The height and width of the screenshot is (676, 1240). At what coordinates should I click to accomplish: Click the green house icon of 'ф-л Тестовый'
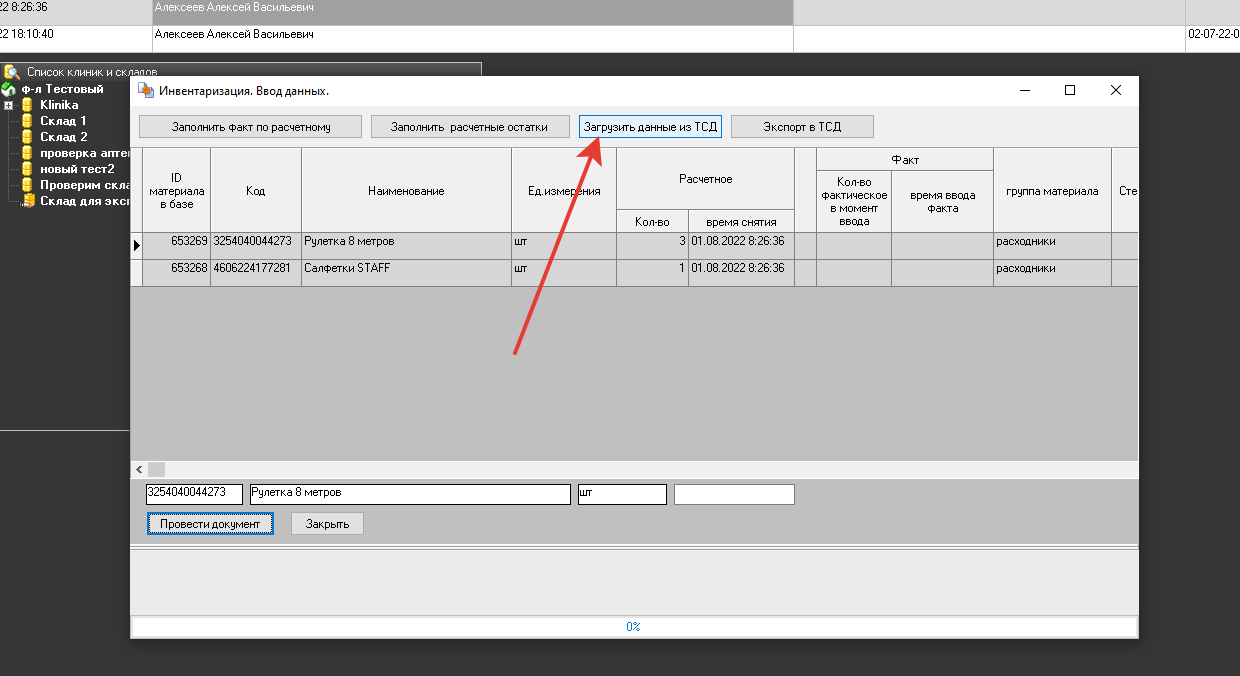(x=8, y=89)
